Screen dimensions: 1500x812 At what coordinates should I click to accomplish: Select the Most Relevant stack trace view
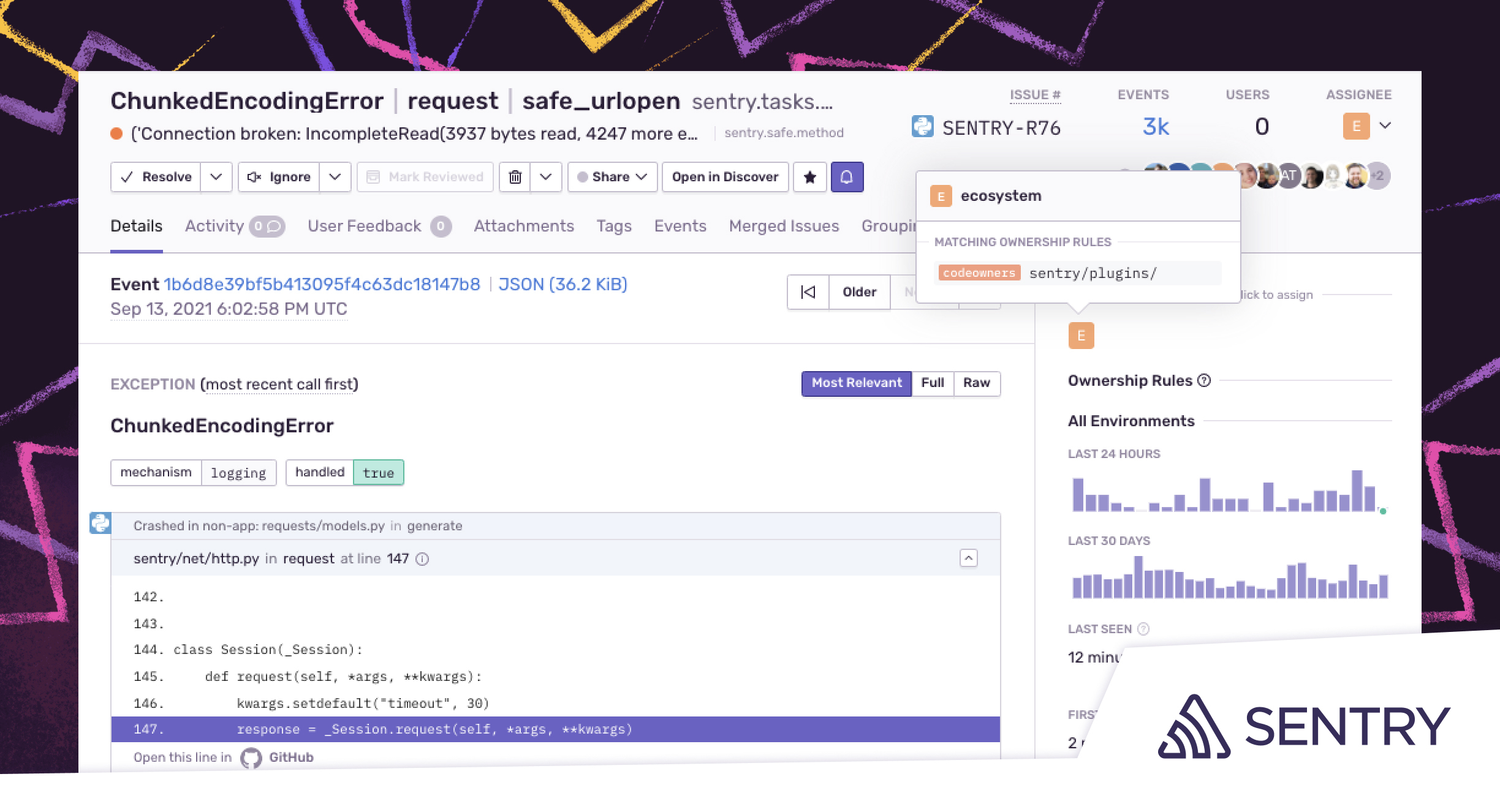tap(856, 383)
